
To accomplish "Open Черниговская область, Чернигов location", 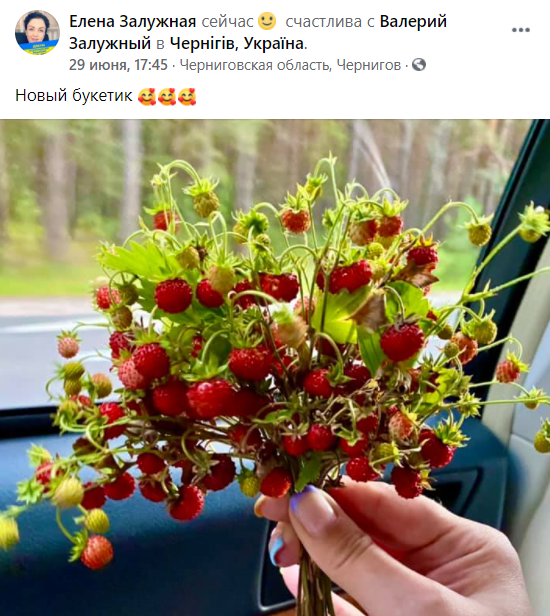I will pyautogui.click(x=290, y=65).
